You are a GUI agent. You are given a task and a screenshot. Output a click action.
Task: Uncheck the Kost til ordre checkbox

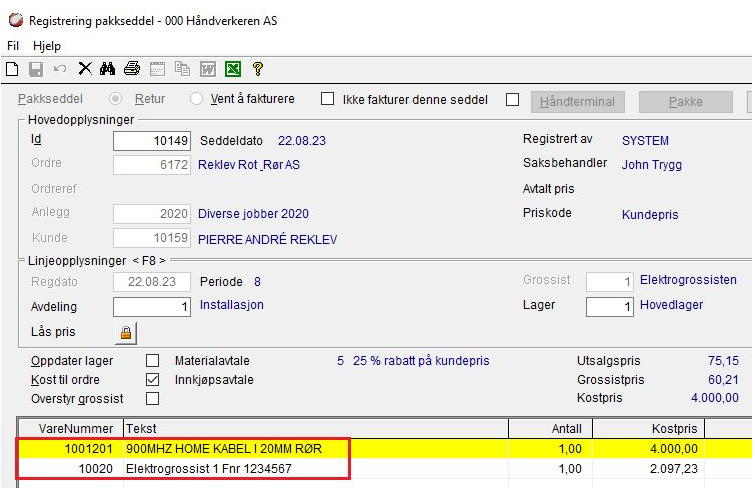(x=152, y=379)
